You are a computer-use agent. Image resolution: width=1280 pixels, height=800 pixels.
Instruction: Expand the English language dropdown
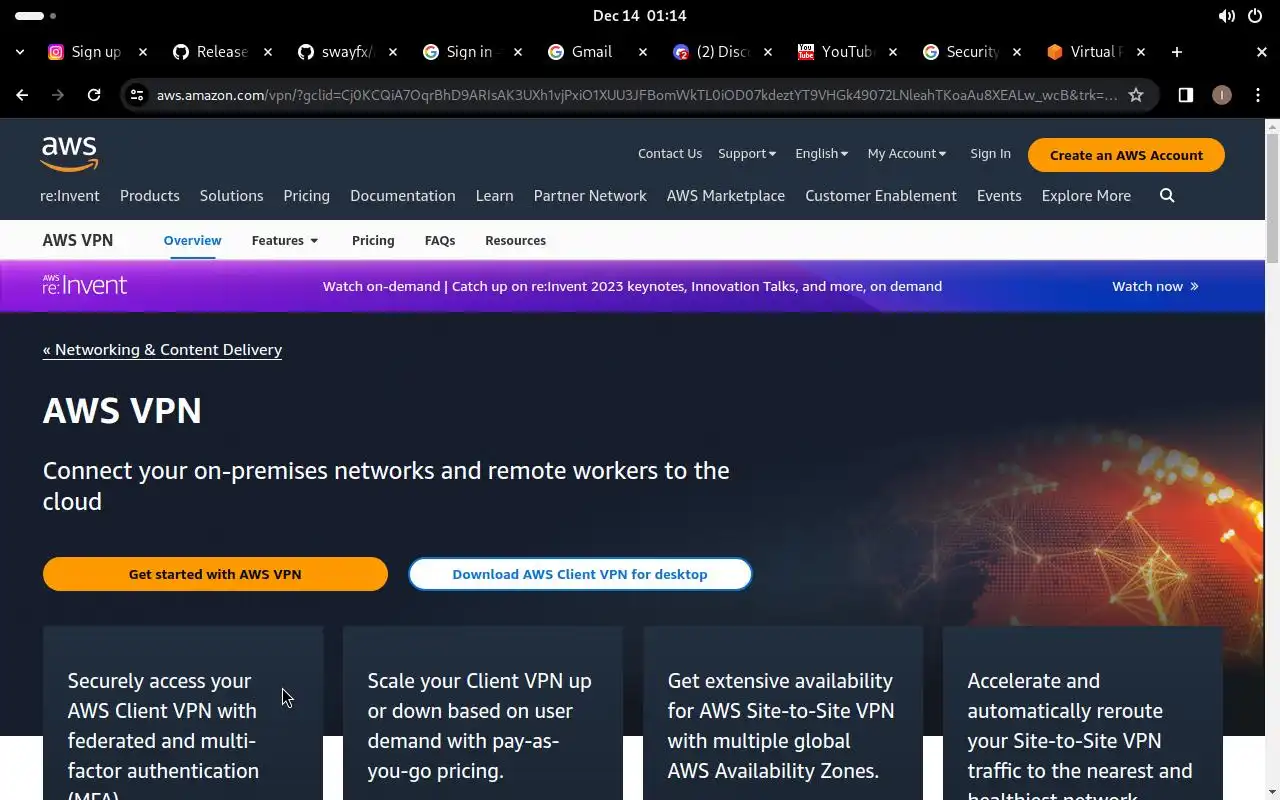pyautogui.click(x=821, y=154)
